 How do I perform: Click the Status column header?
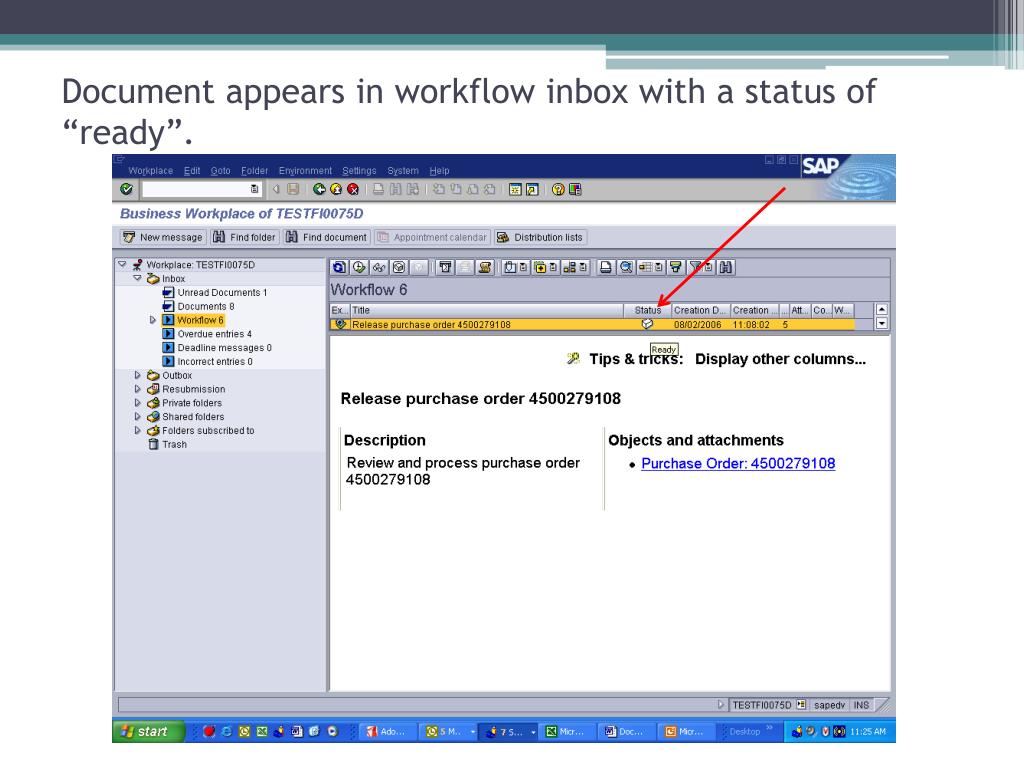click(x=648, y=310)
